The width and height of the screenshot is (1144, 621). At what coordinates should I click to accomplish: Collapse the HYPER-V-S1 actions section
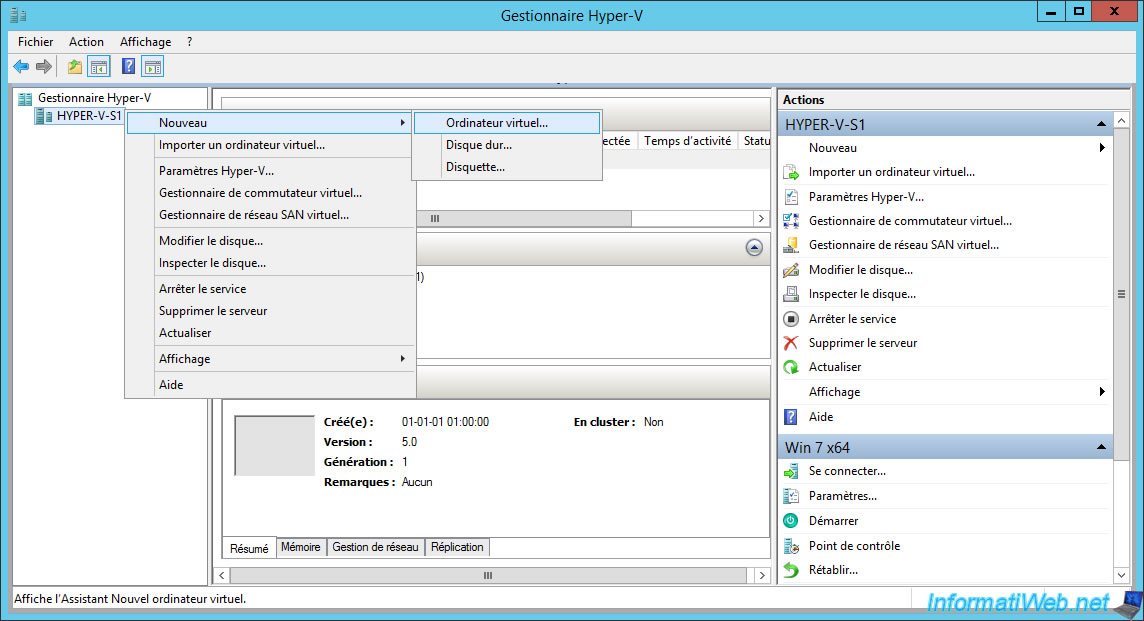coord(1101,125)
